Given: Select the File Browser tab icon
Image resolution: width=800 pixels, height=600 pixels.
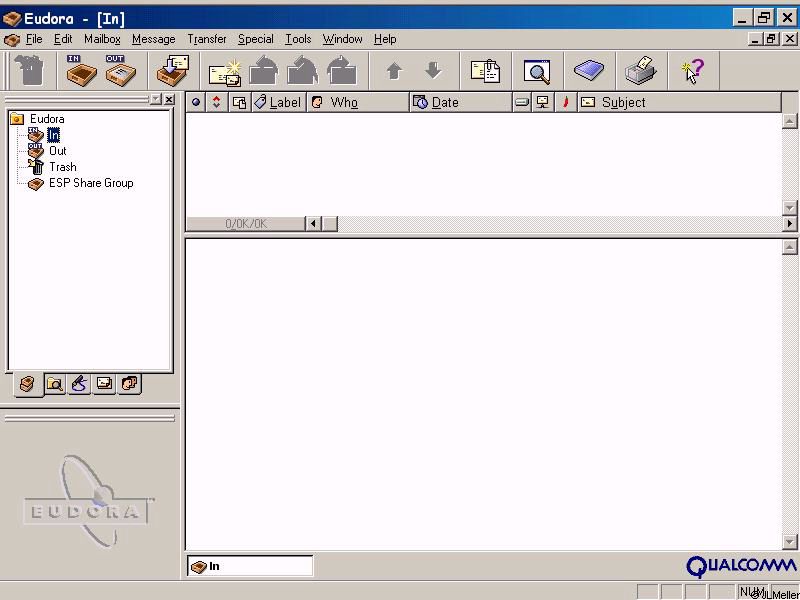Looking at the screenshot, I should click(55, 384).
